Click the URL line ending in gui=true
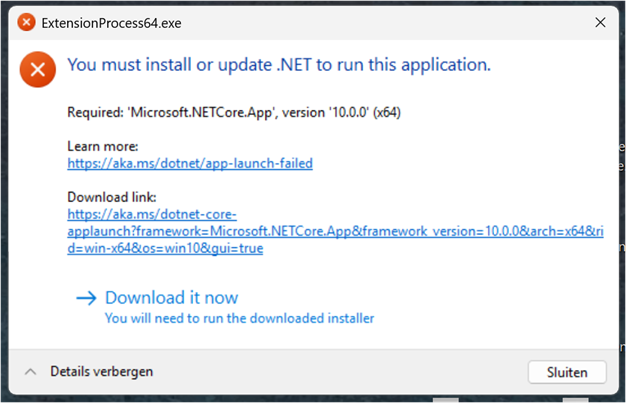Image resolution: width=626 pixels, height=403 pixels. 165,248
